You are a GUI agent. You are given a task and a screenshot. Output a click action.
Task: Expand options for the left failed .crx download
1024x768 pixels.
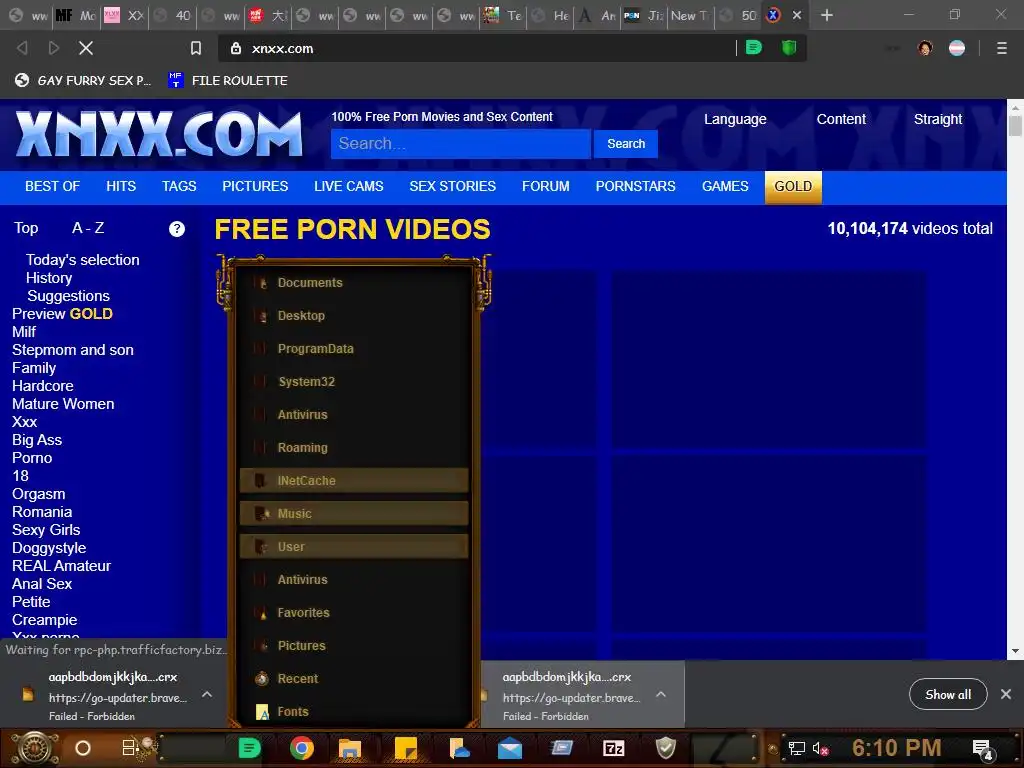click(x=207, y=695)
